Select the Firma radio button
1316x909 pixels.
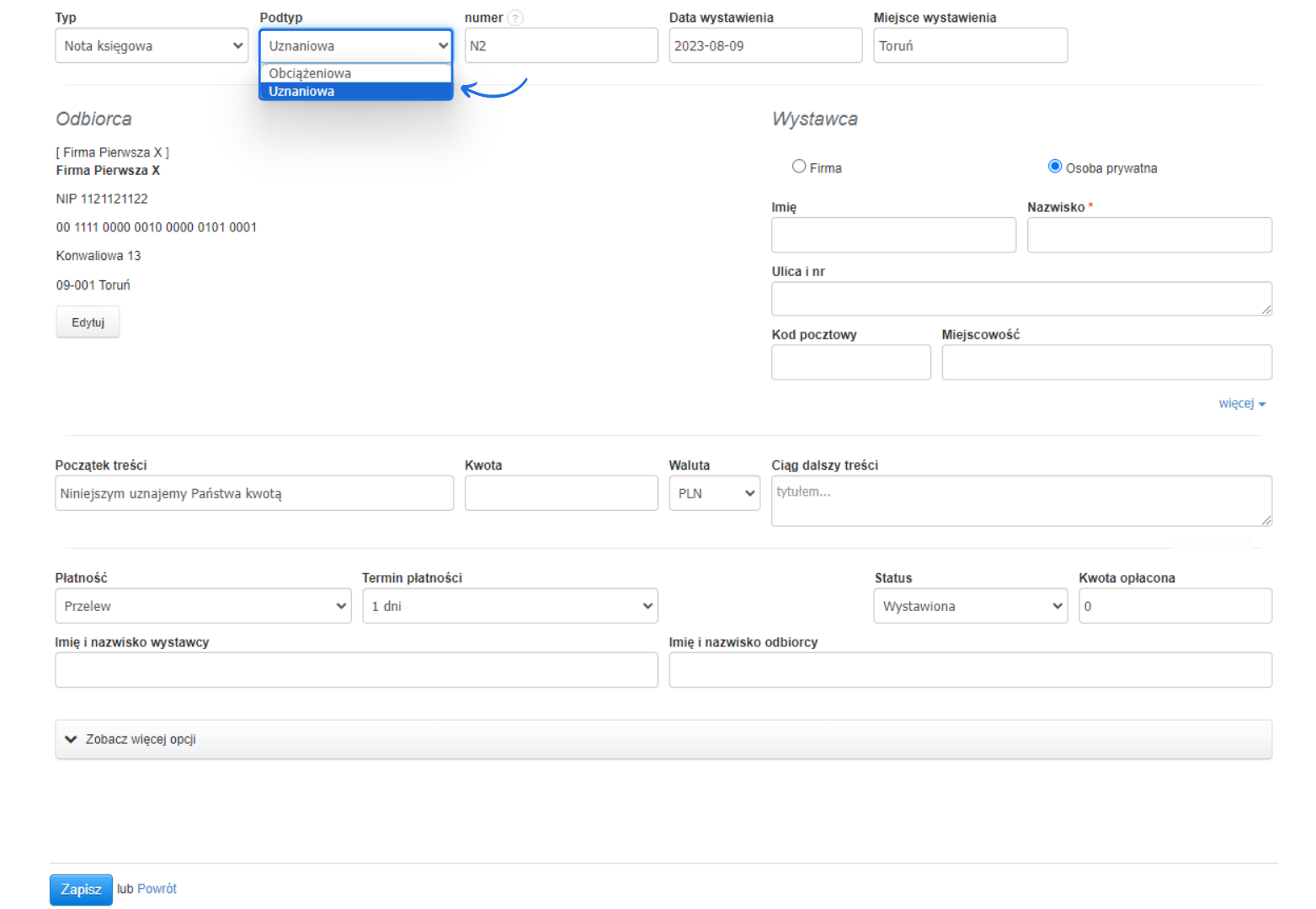click(799, 167)
